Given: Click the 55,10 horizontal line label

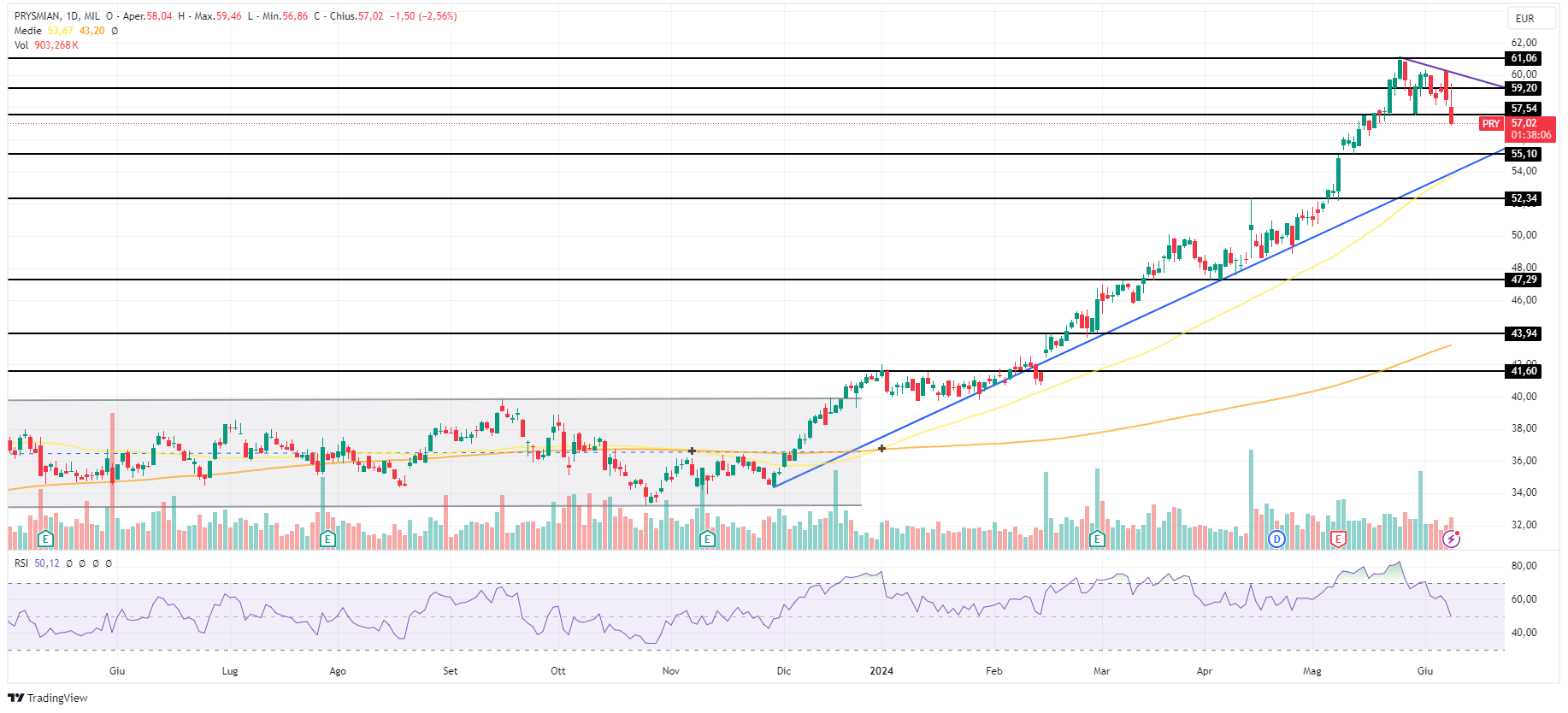Looking at the screenshot, I should 1524,154.
